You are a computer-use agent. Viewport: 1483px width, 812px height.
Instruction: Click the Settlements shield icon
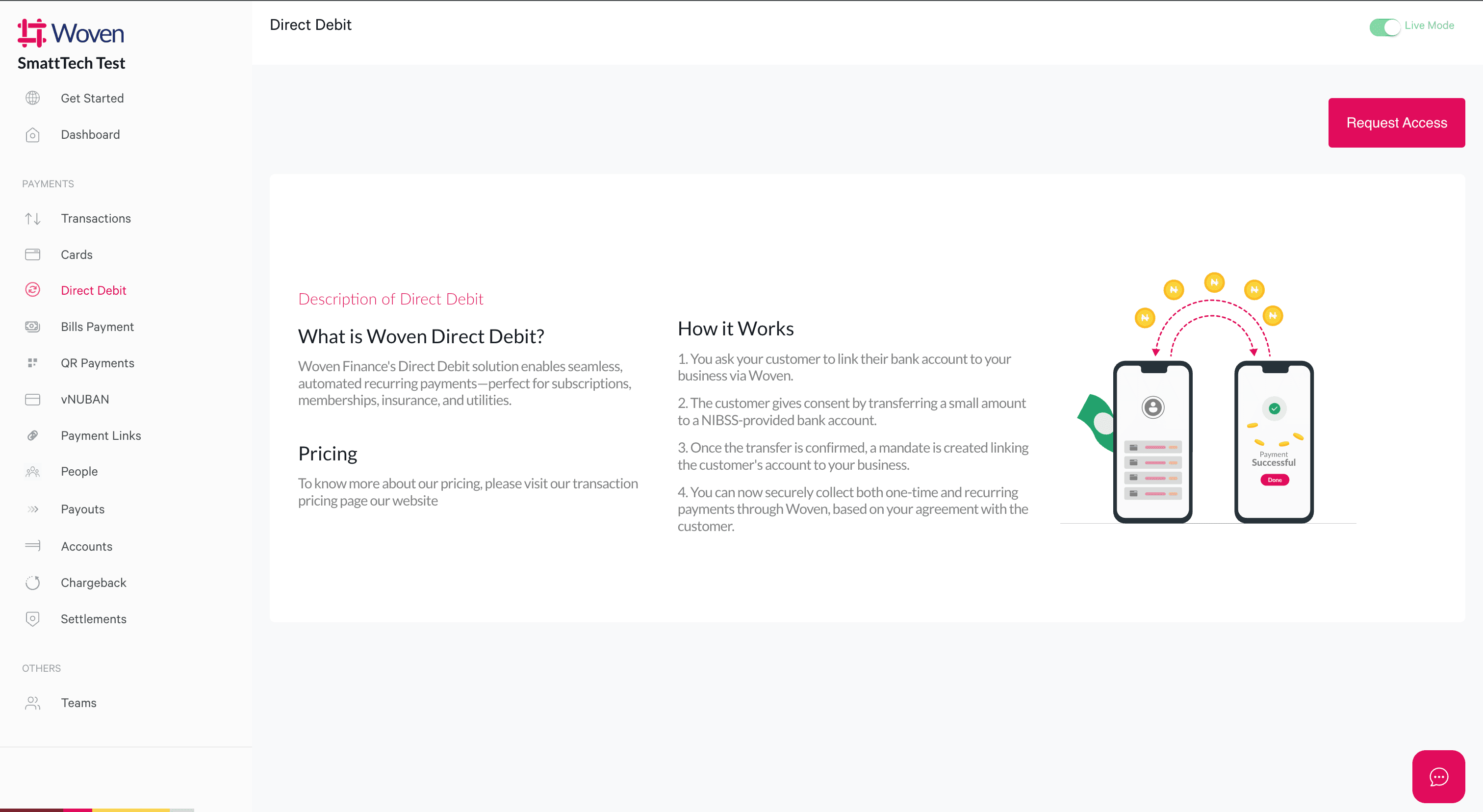(x=33, y=619)
